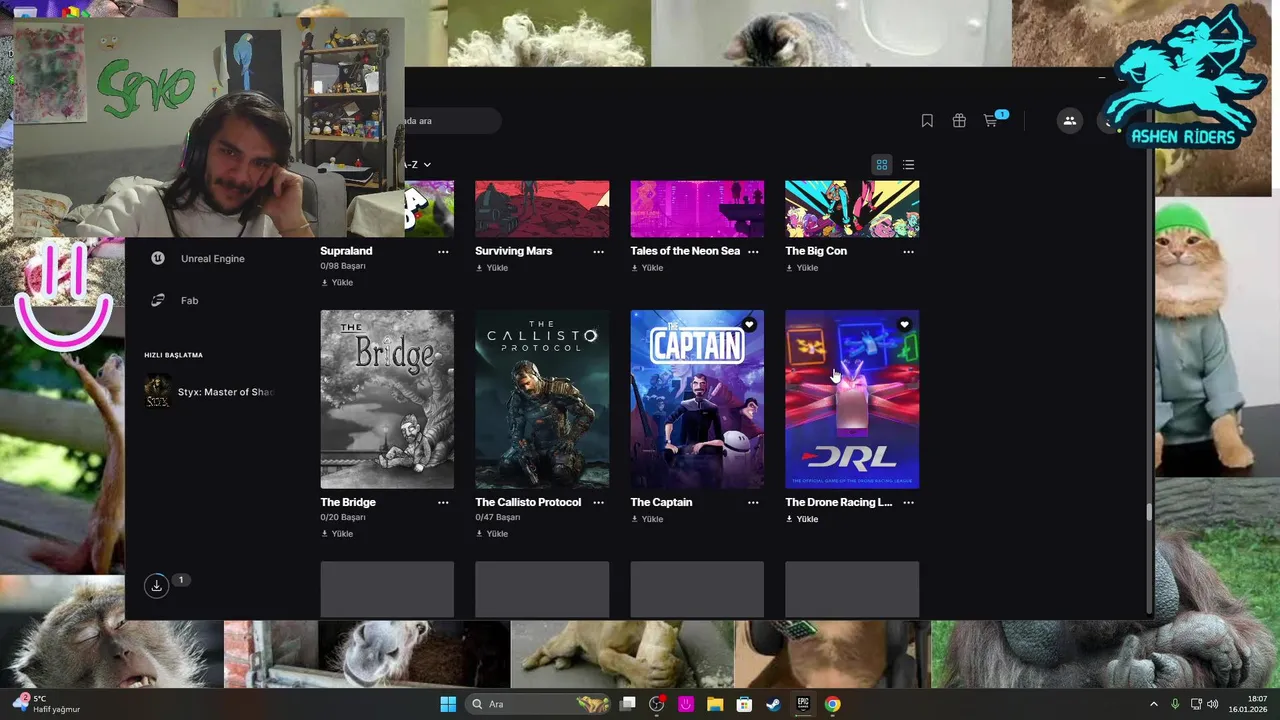Install Tales of the Neon Sea via Yükle
Image resolution: width=1280 pixels, height=720 pixels.
point(647,268)
